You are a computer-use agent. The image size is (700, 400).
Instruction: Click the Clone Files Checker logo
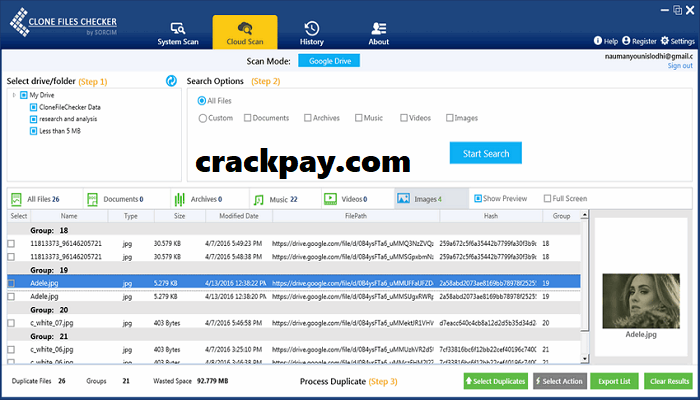pos(63,23)
